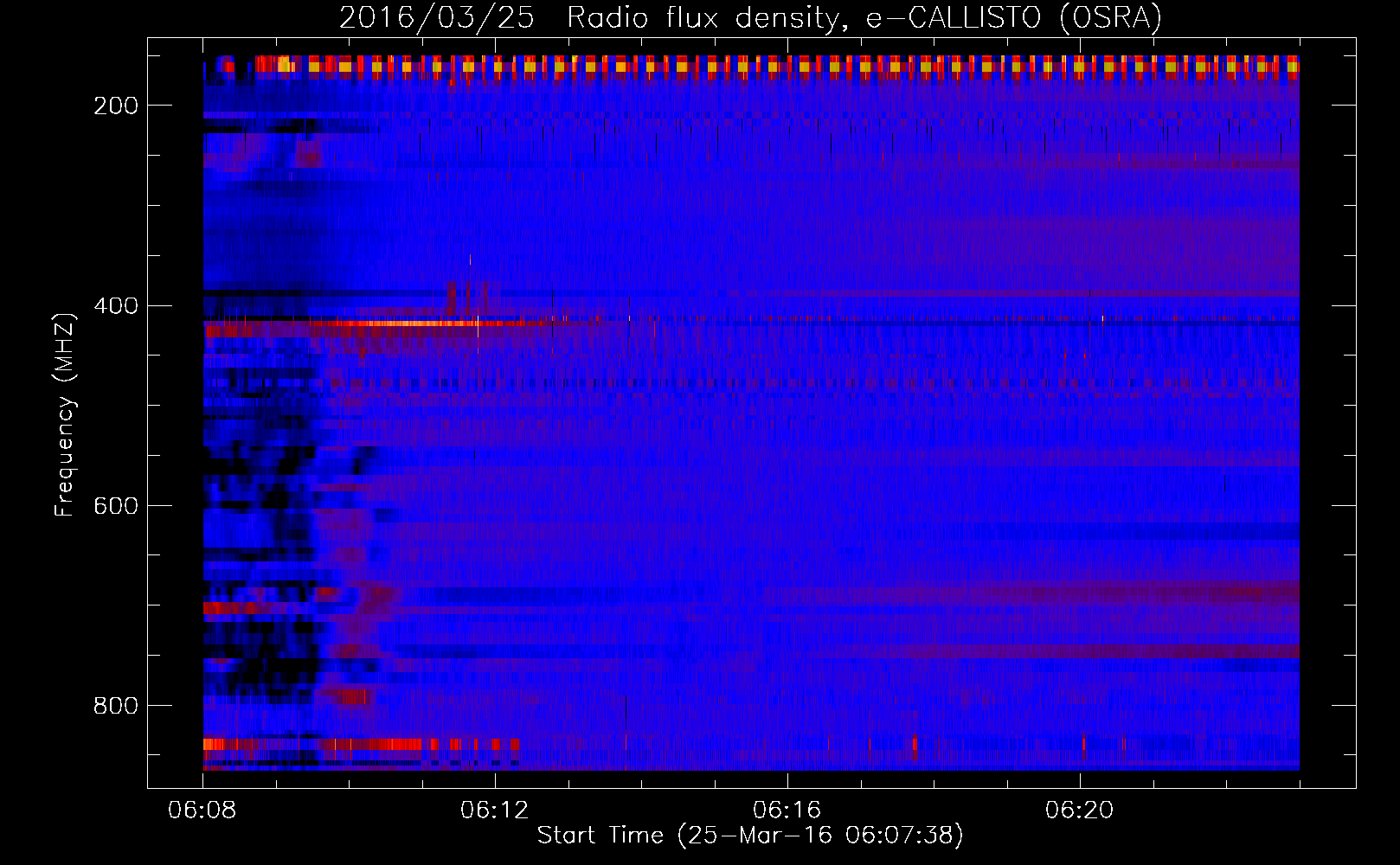This screenshot has width=1400, height=865.
Task: Click the 200 frequency tick label
Action: pyautogui.click(x=116, y=106)
